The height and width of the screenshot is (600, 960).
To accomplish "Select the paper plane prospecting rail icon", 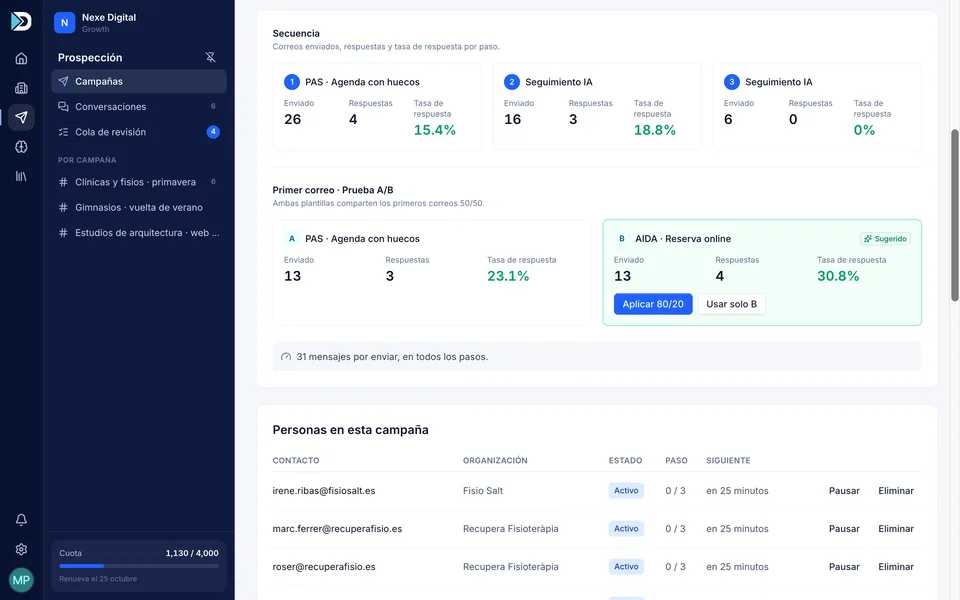I will (x=21, y=118).
